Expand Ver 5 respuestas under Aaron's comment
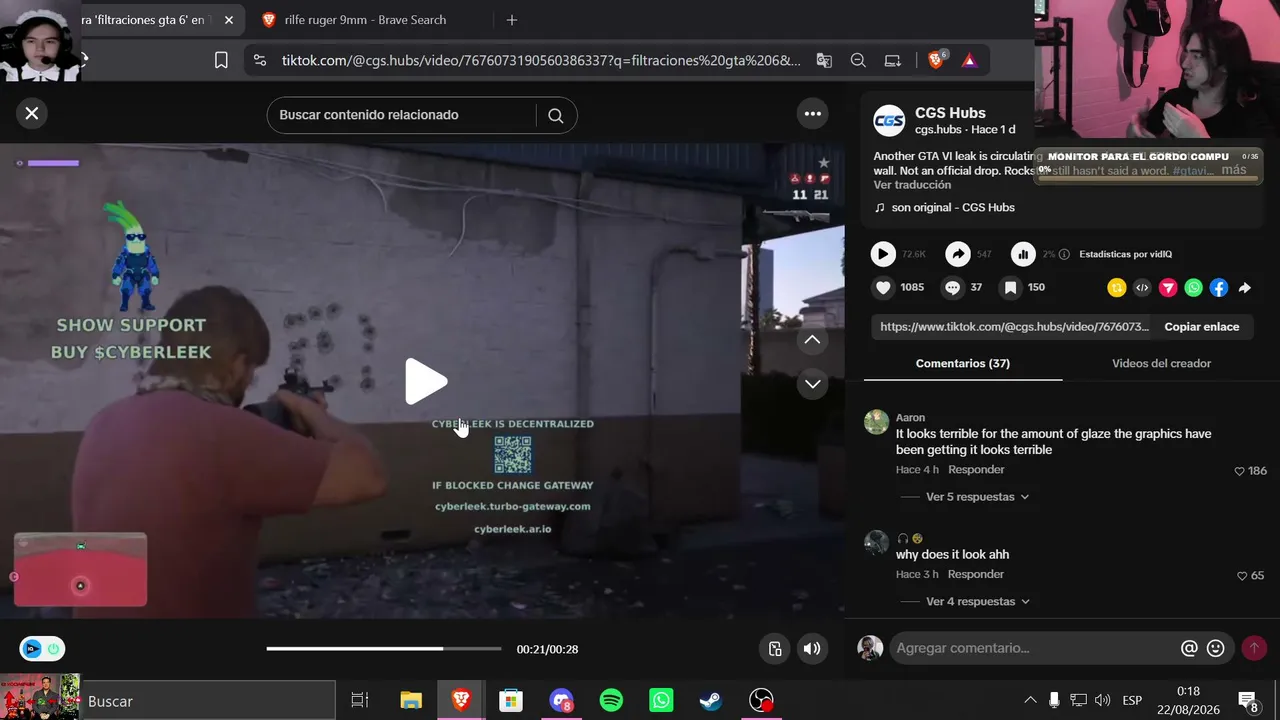 [977, 497]
